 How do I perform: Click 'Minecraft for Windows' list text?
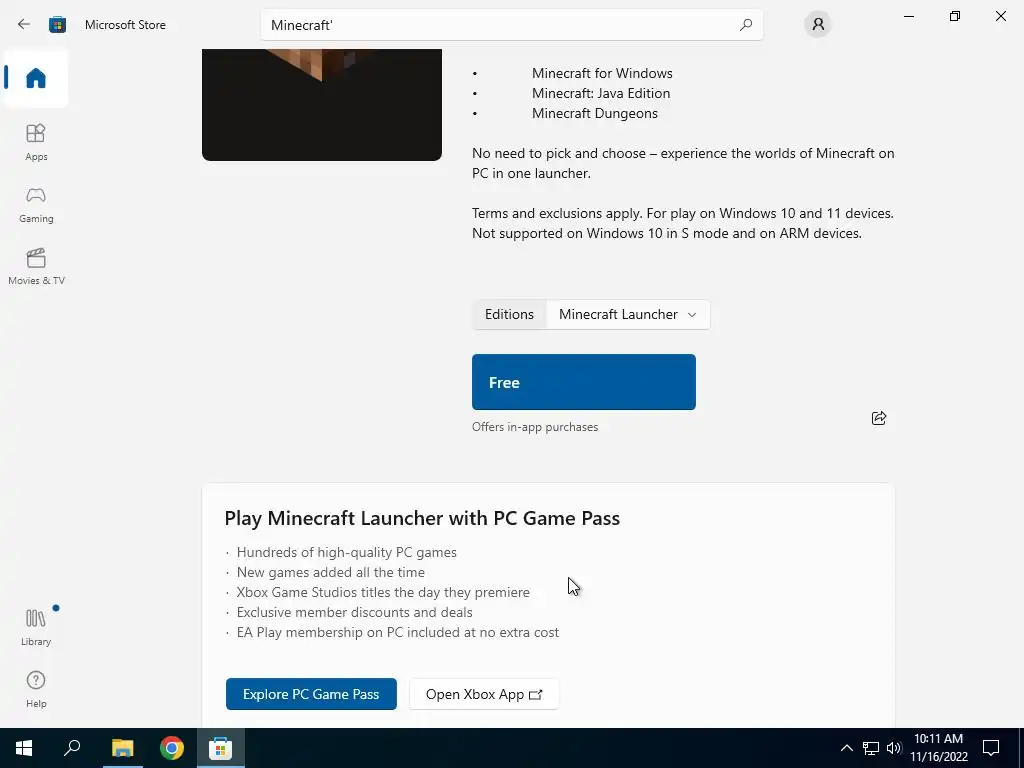point(602,73)
